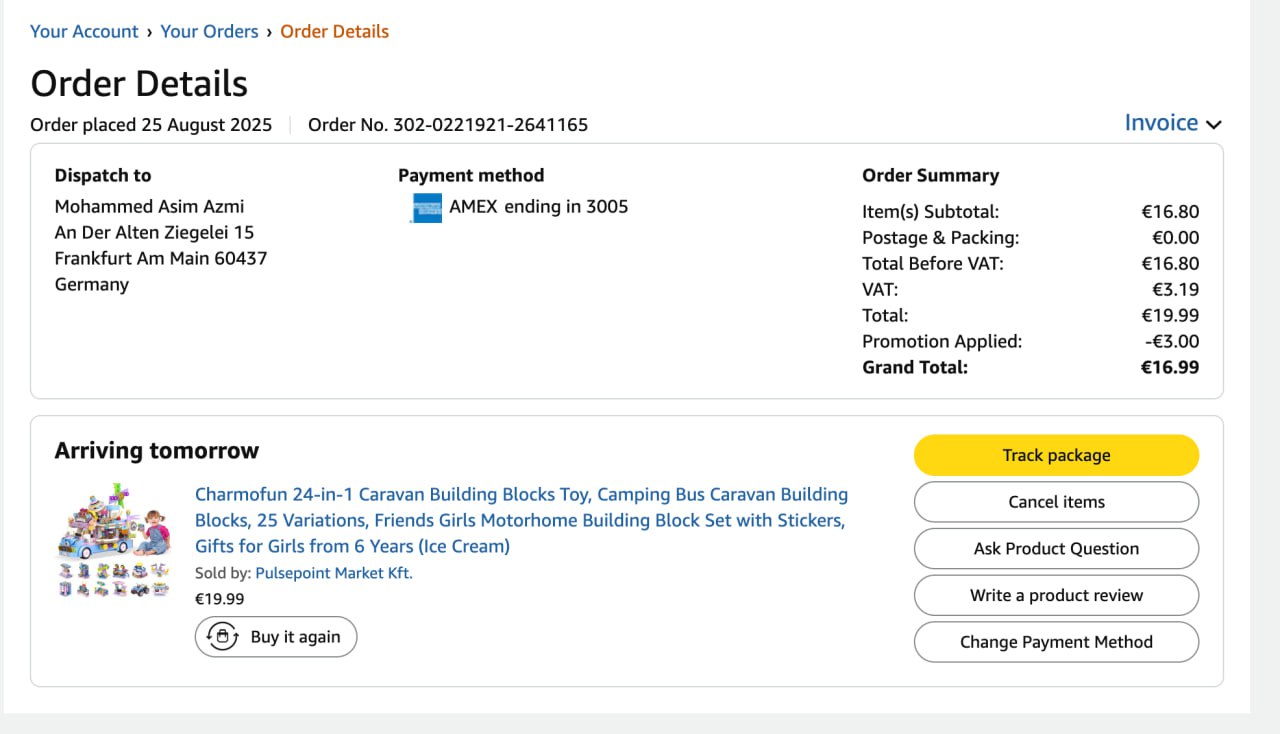Click the Grand Total amount €16.99
The height and width of the screenshot is (734, 1280).
[1169, 367]
